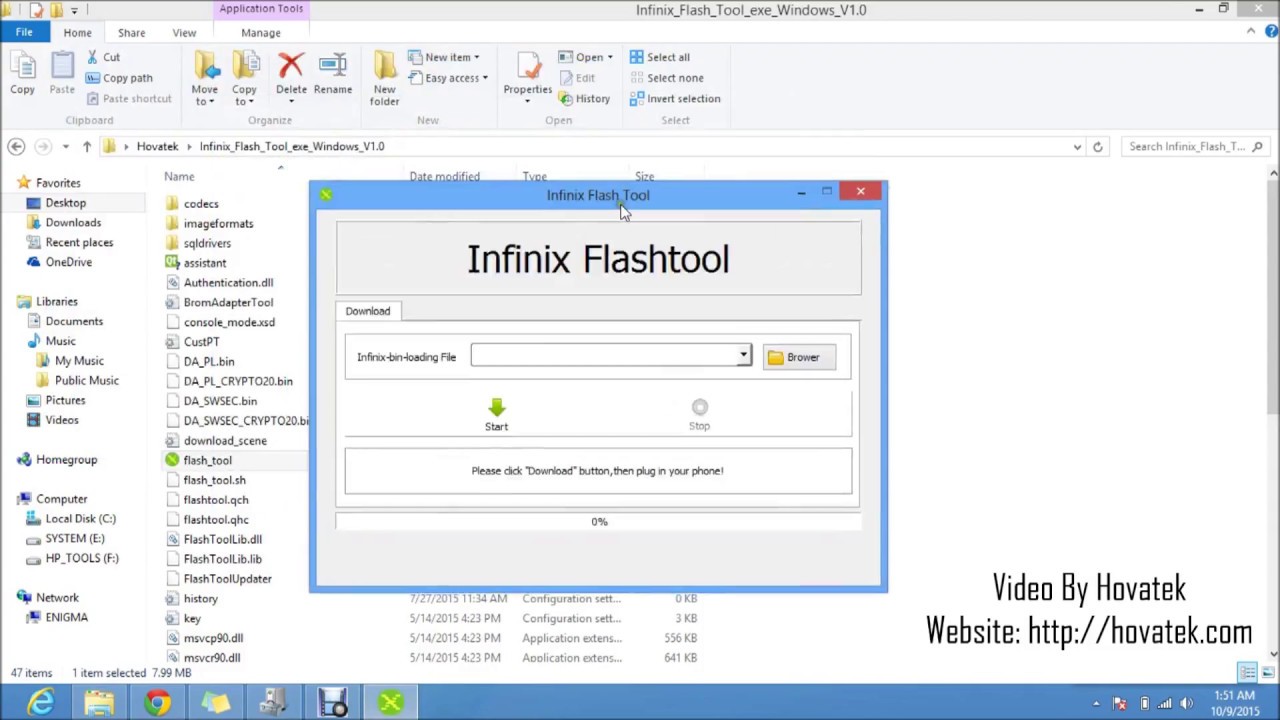Select Documents under Libraries
The width and height of the screenshot is (1280, 720).
74,321
